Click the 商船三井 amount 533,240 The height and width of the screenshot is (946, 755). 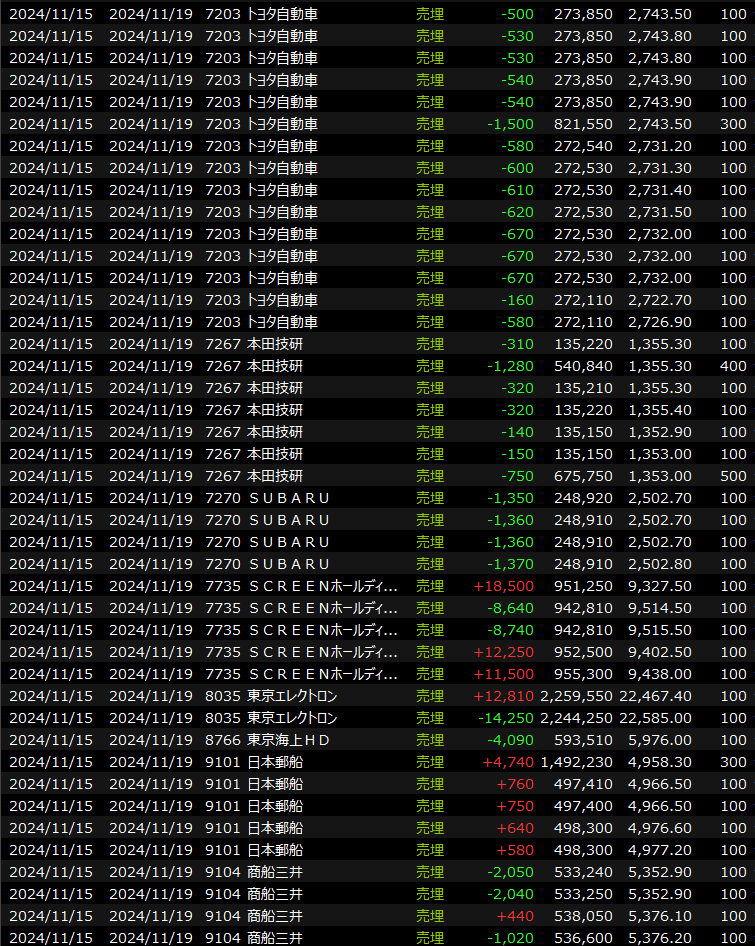tap(583, 872)
